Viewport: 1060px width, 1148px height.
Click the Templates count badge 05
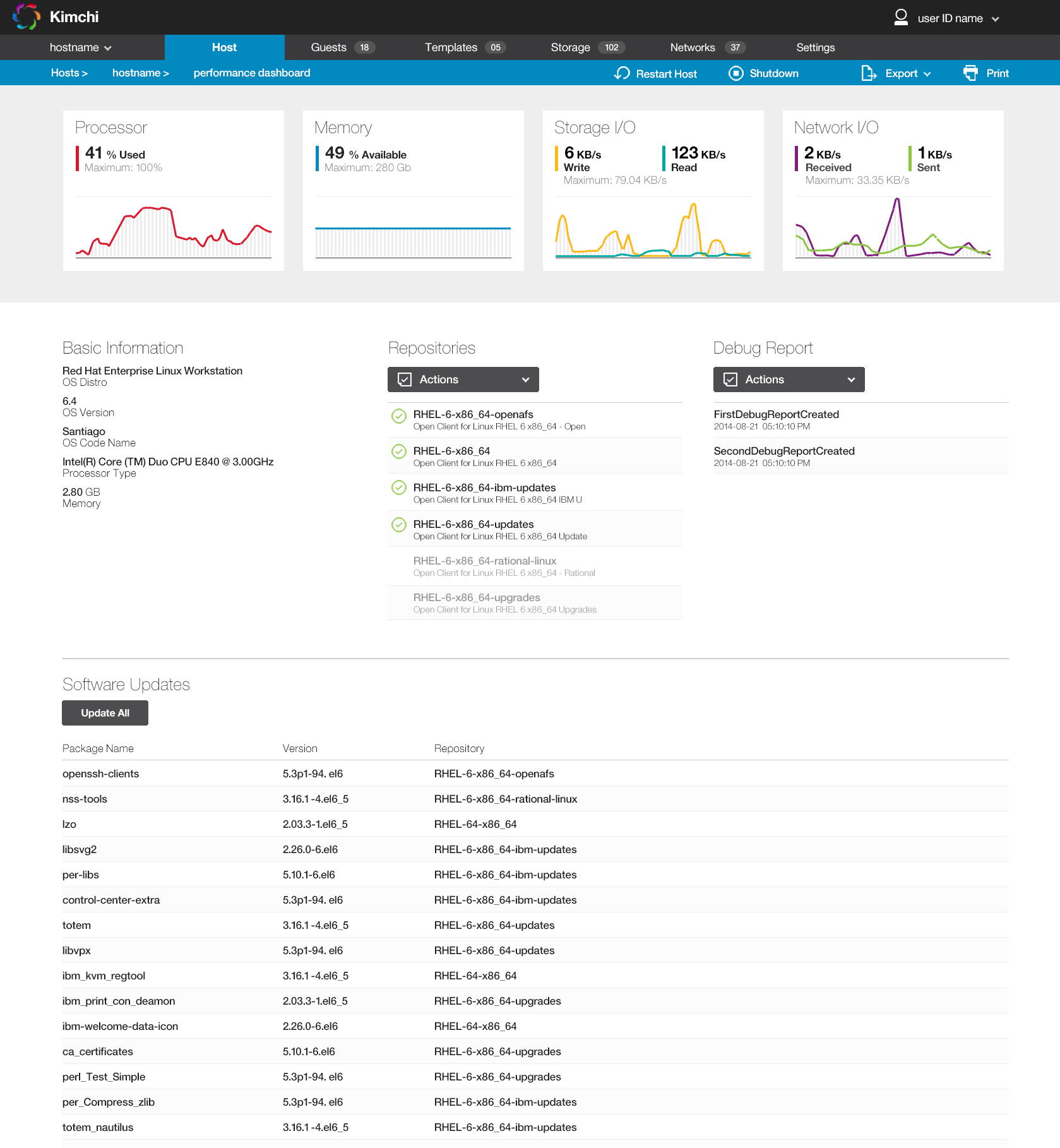[x=496, y=47]
